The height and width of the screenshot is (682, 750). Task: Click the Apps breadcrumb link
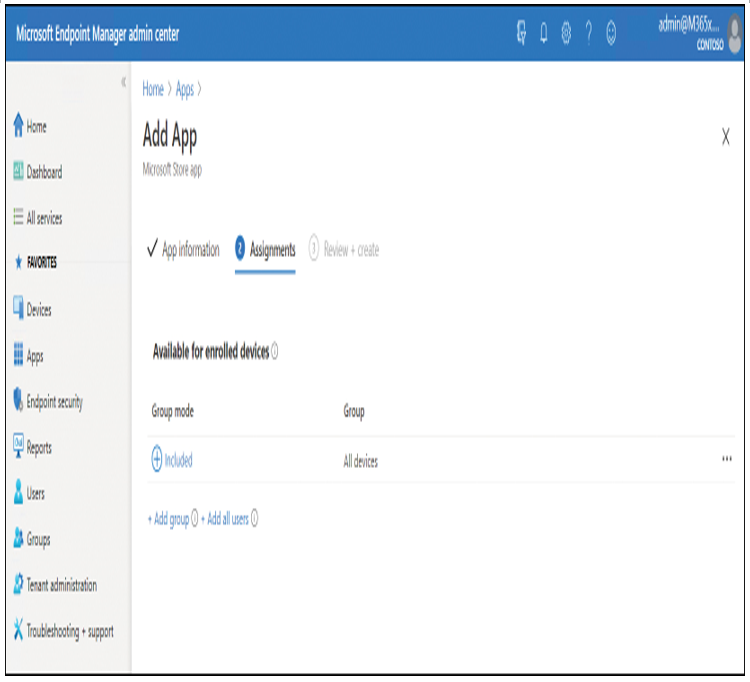click(185, 89)
